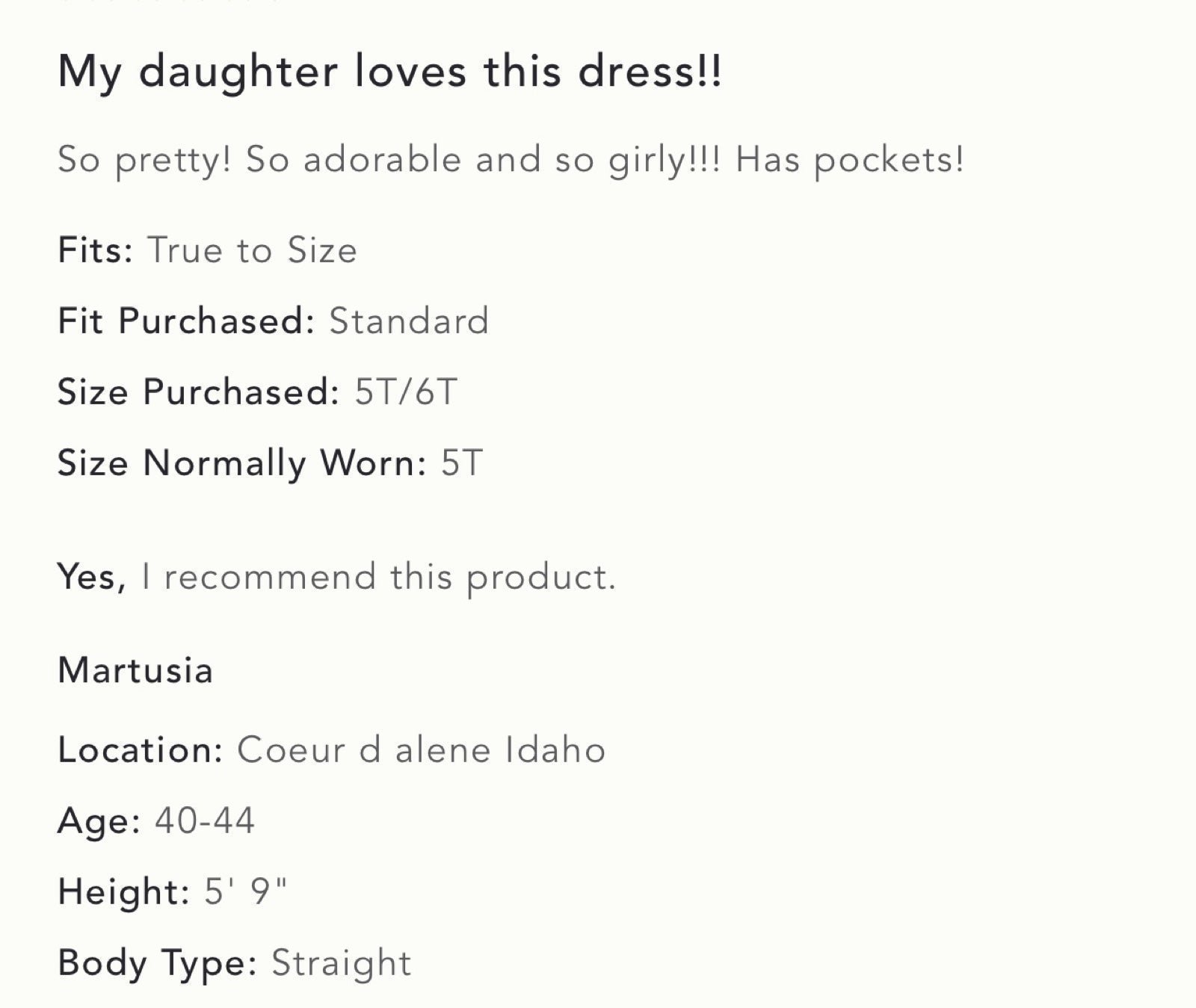This screenshot has height=1008, width=1196.
Task: Click the 'Body Type:' label
Action: point(158,962)
